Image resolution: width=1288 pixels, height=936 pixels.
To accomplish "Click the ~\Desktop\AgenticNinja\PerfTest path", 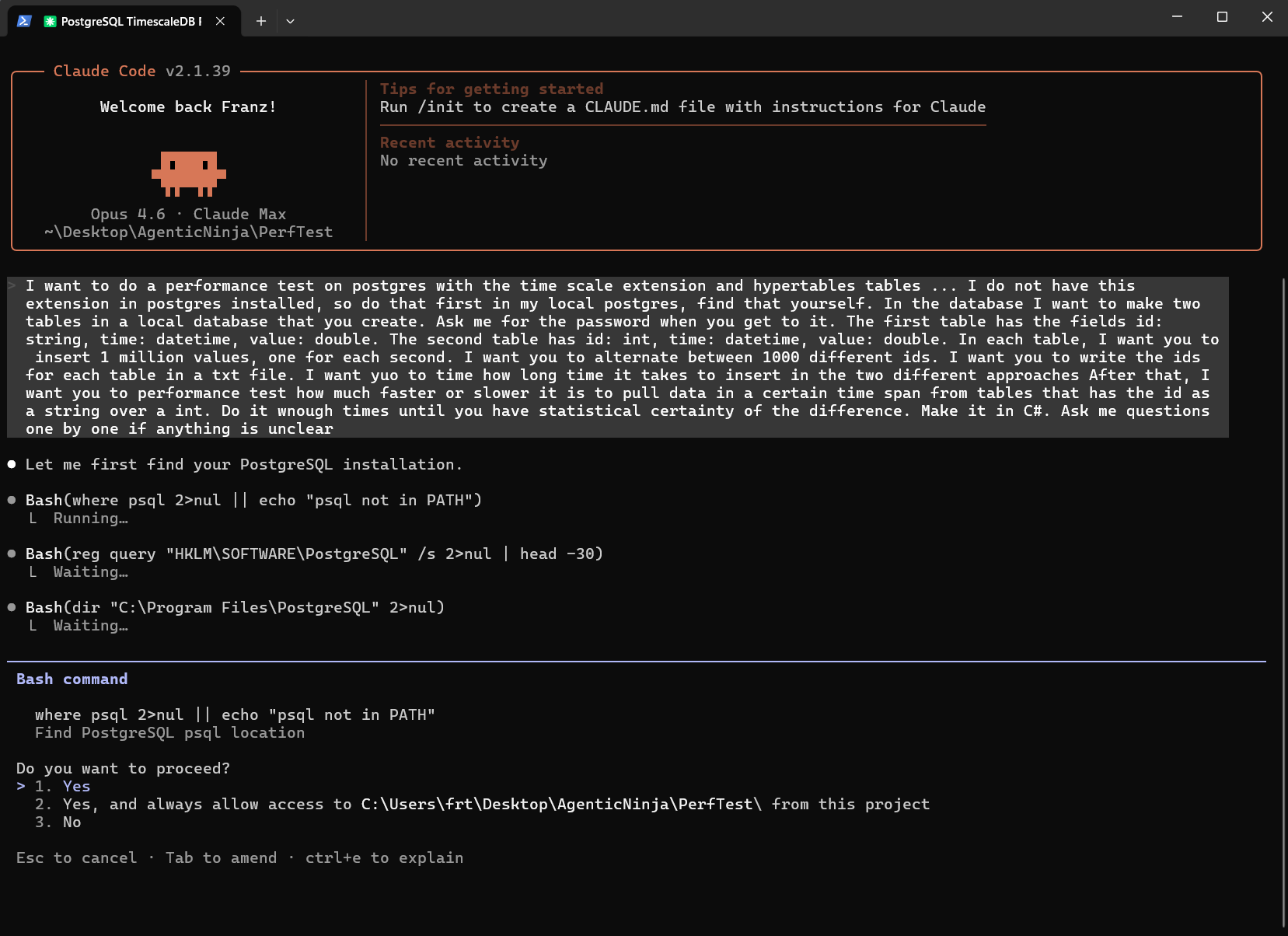I will tap(189, 232).
